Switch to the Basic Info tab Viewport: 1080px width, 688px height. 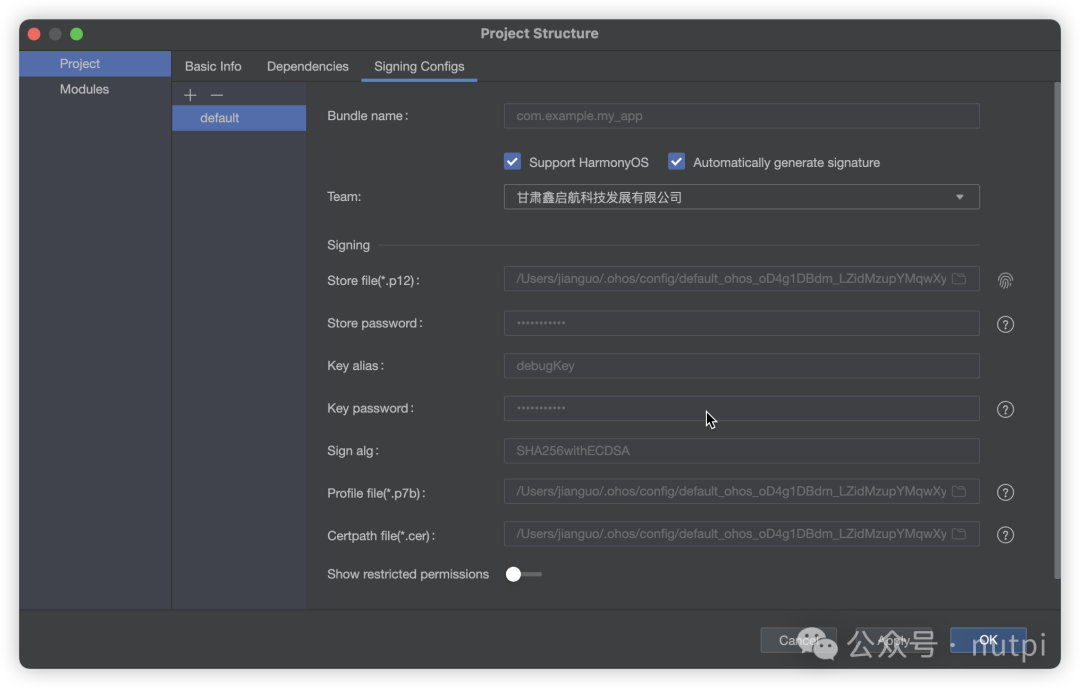click(x=212, y=66)
